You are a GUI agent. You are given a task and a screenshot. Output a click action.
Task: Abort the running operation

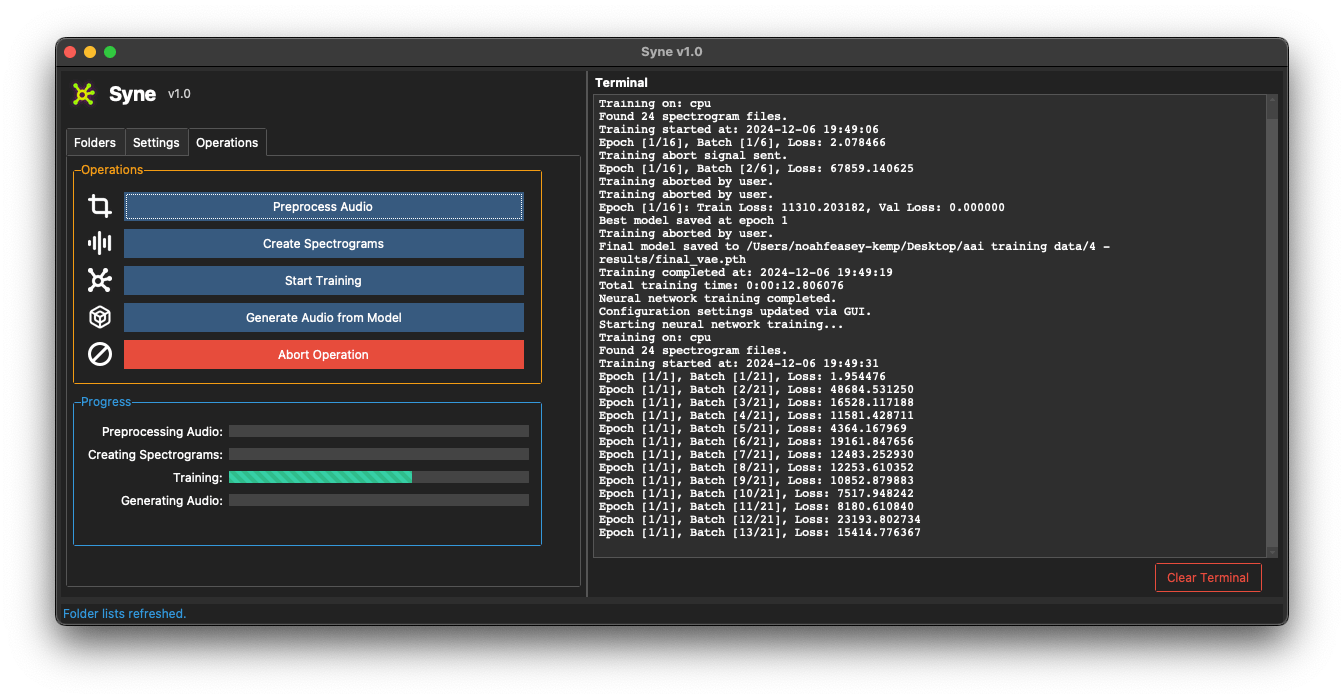[323, 354]
